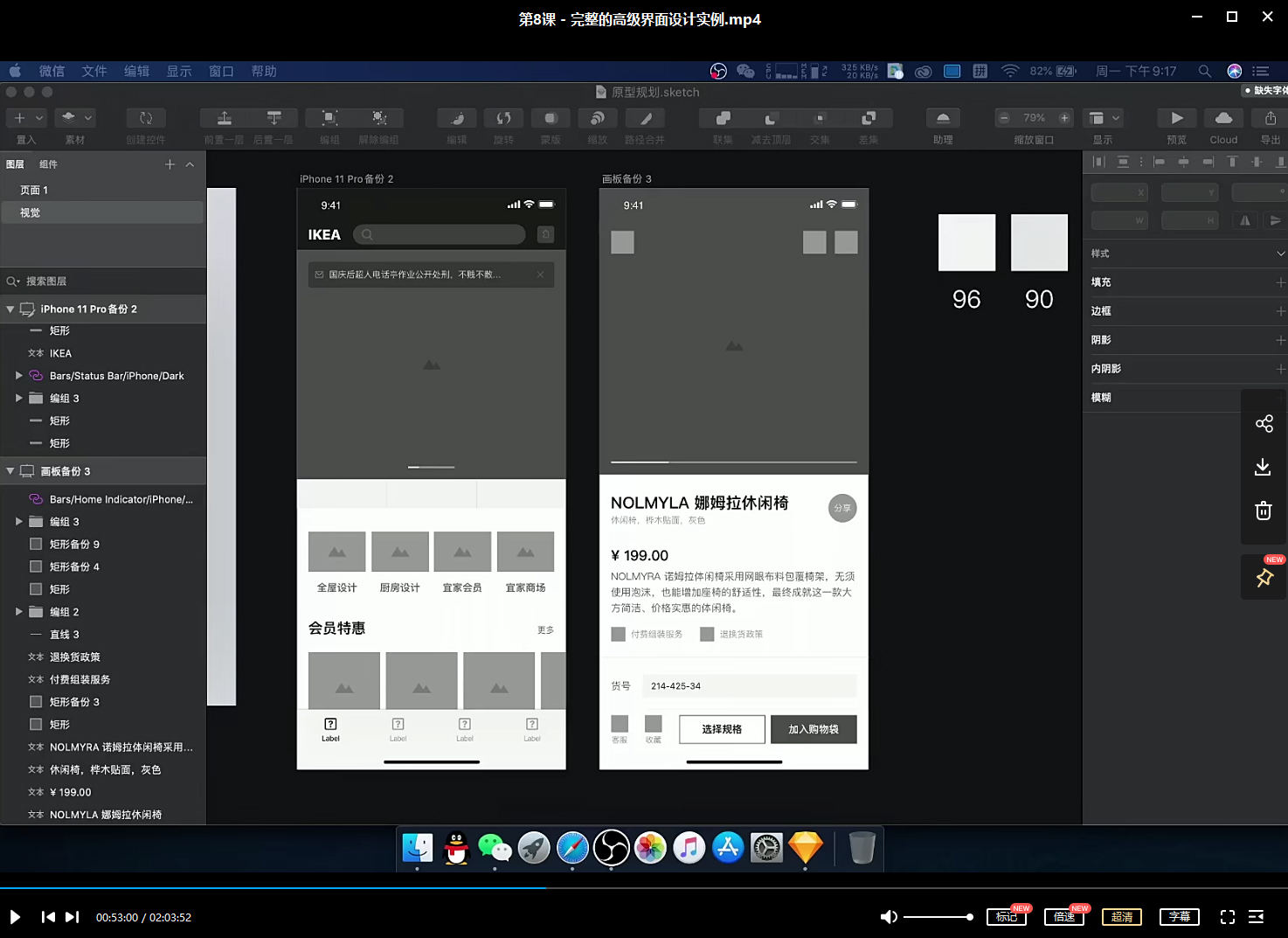This screenshot has height=938, width=1288.
Task: Click the pin icon marked NEW
Action: 1264,577
